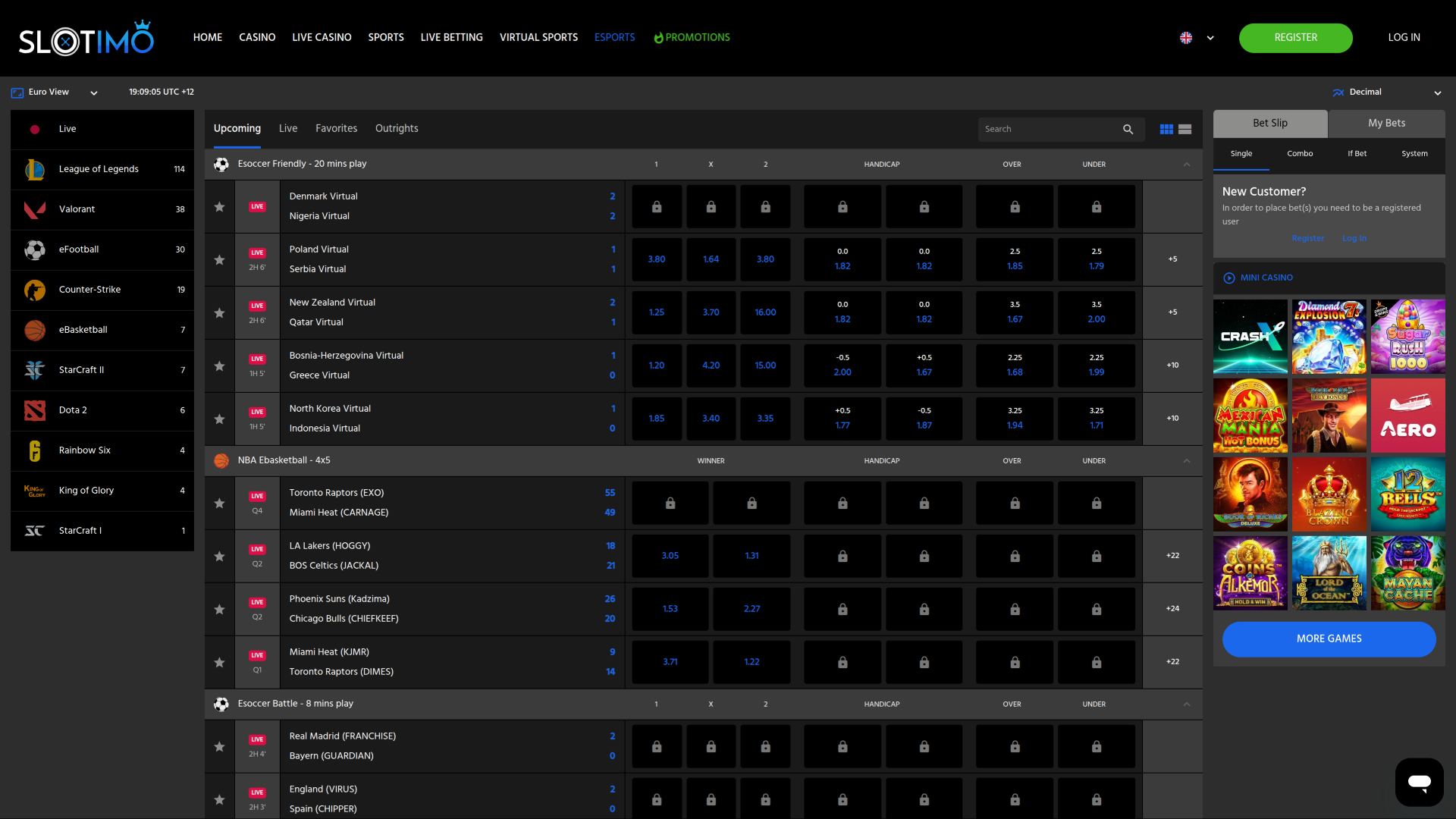
Task: Click the MORE GAMES button
Action: pyautogui.click(x=1328, y=639)
